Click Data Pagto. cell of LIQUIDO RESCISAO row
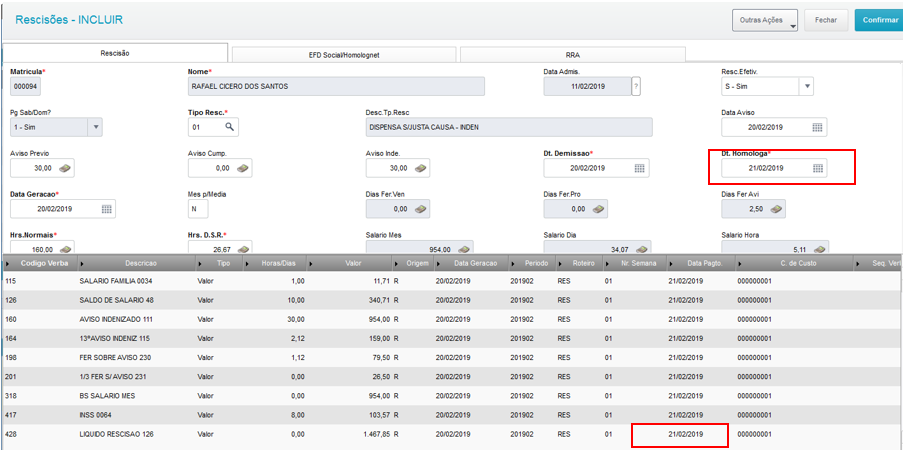This screenshot has height=450, width=903. click(685, 434)
